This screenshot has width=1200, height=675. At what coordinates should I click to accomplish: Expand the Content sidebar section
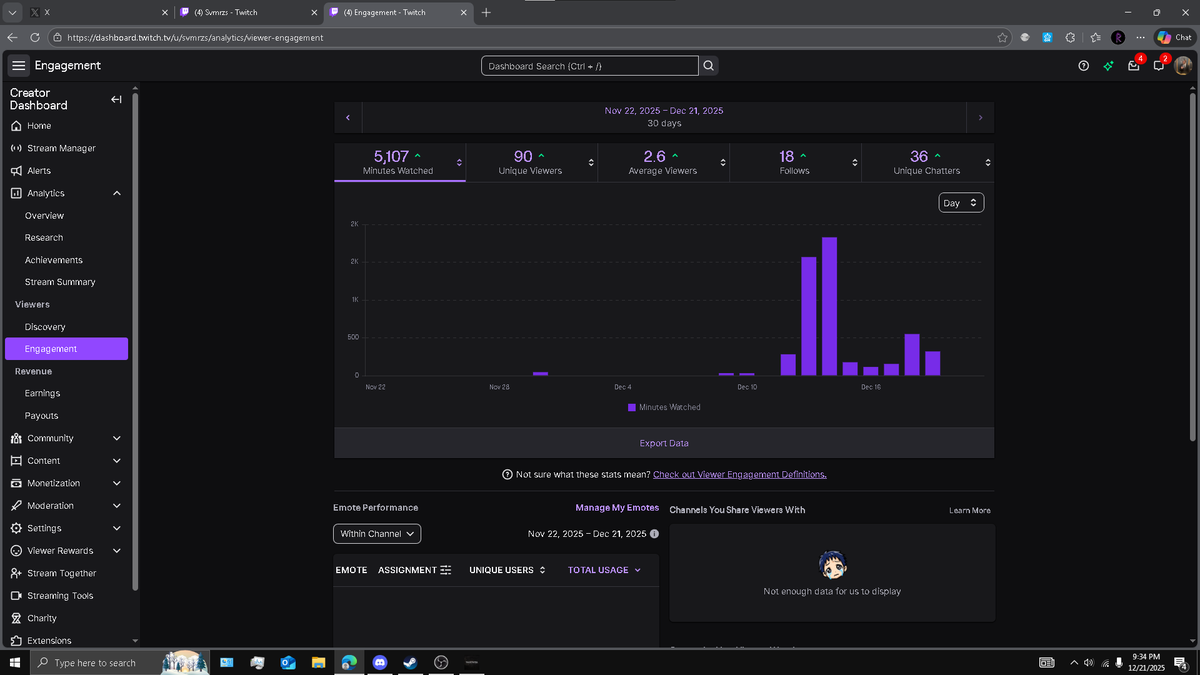[x=117, y=461]
